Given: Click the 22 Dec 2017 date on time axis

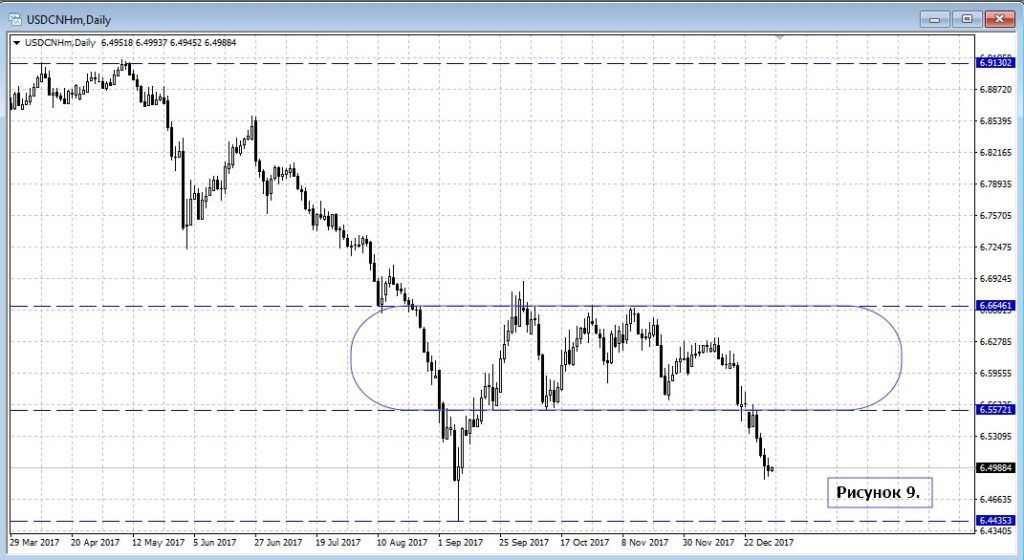Looking at the screenshot, I should click(x=768, y=543).
